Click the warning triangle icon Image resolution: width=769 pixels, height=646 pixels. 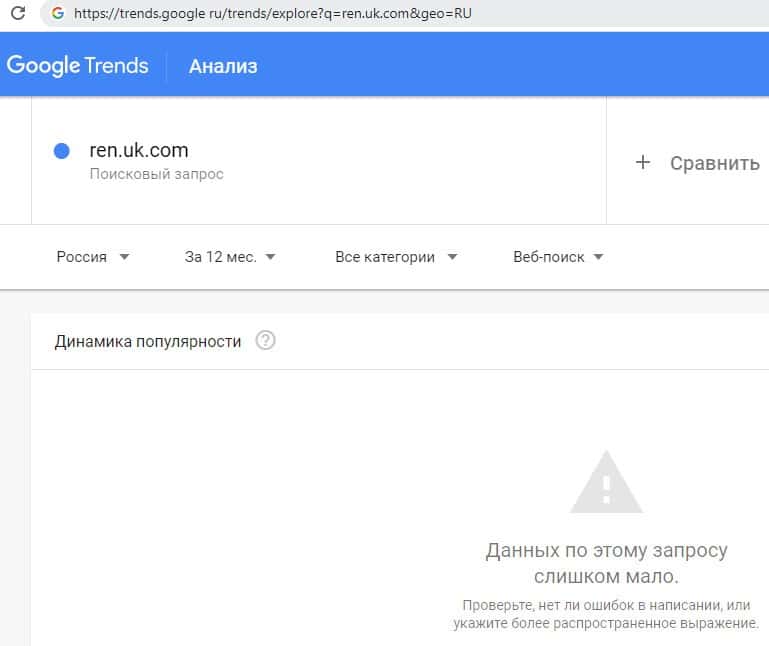606,482
